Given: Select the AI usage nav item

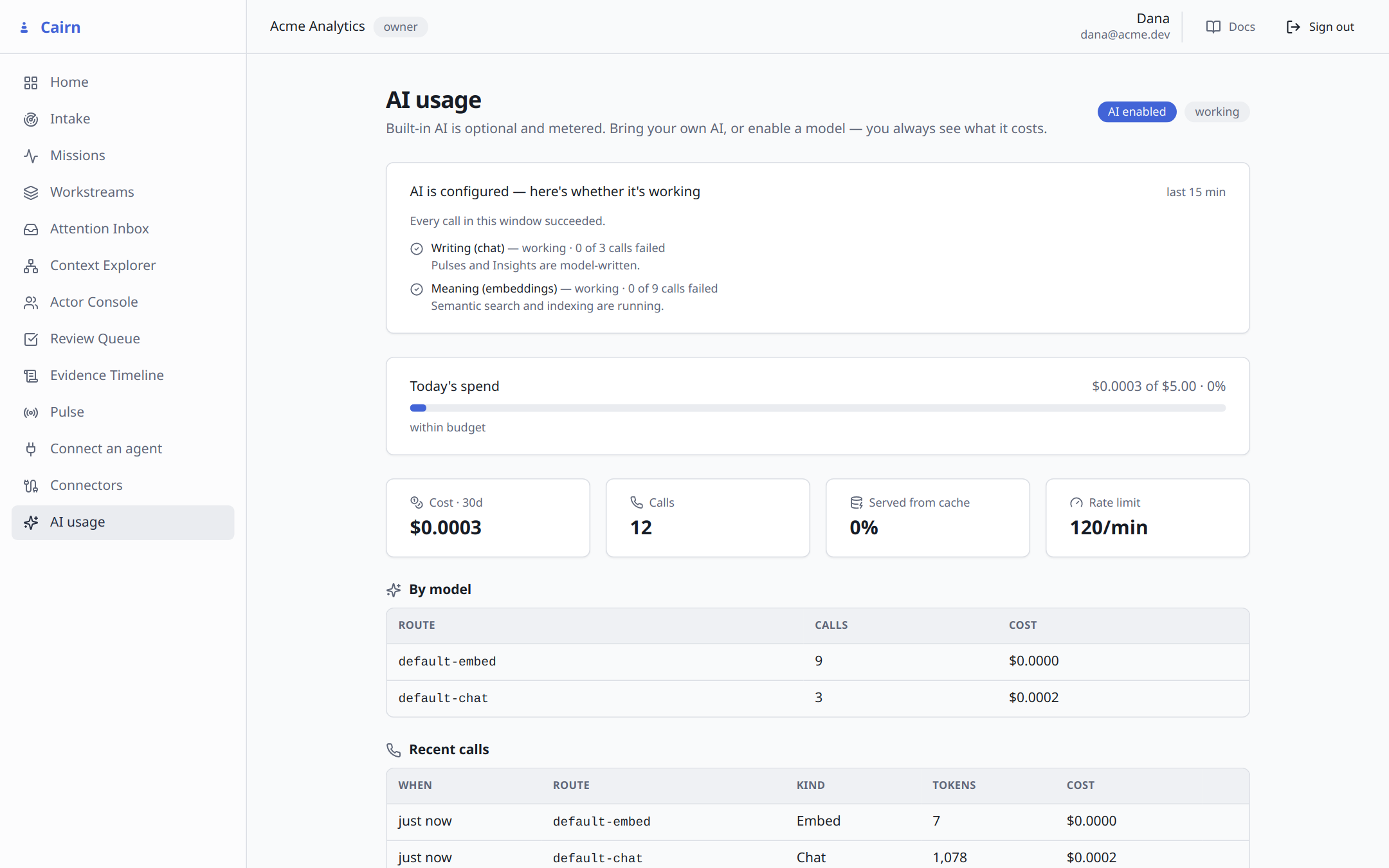Looking at the screenshot, I should (x=123, y=522).
